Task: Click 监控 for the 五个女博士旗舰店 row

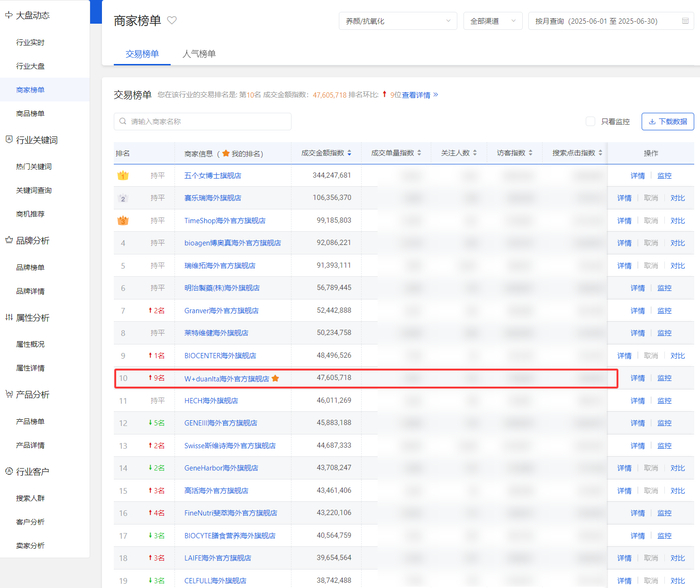Action: (x=664, y=176)
